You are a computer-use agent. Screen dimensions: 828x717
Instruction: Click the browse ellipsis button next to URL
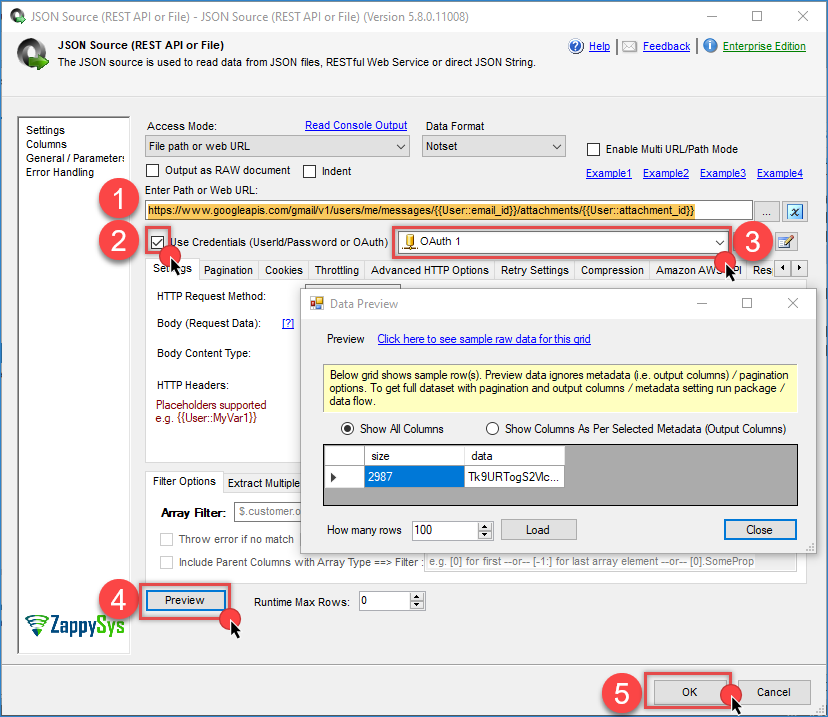coord(768,211)
